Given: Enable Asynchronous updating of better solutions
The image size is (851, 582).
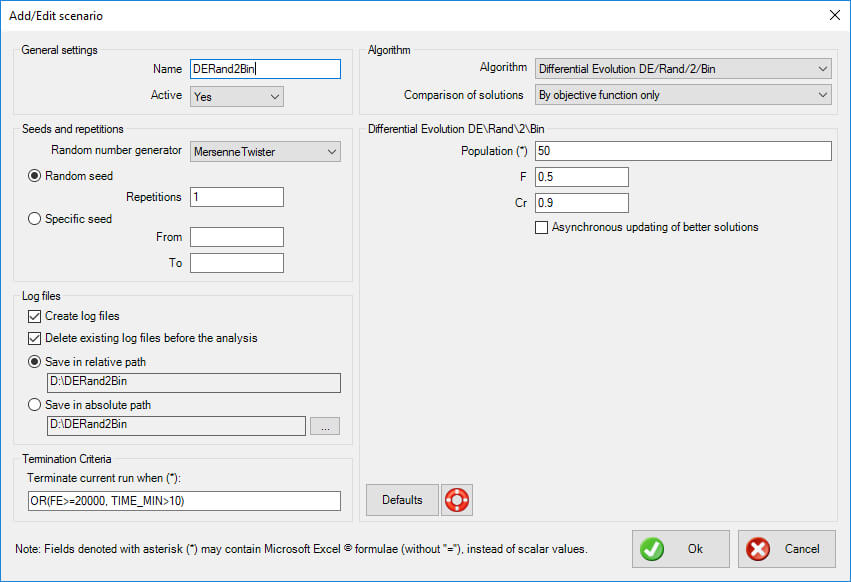Looking at the screenshot, I should pos(541,227).
